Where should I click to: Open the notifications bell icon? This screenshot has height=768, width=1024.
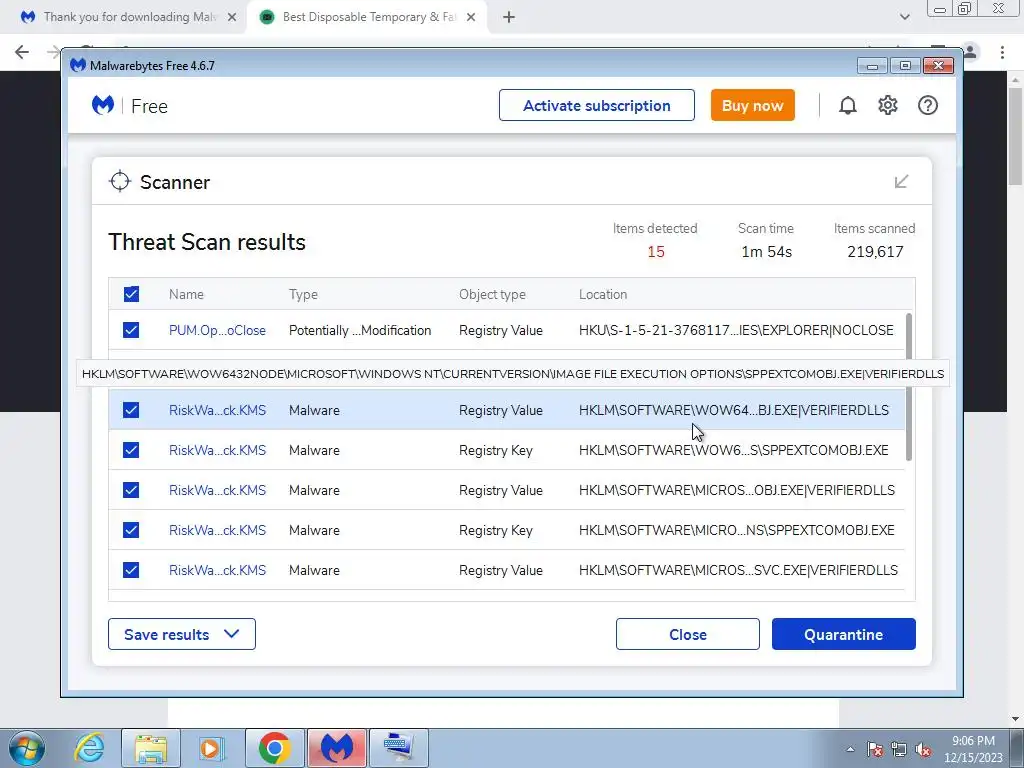(x=847, y=105)
